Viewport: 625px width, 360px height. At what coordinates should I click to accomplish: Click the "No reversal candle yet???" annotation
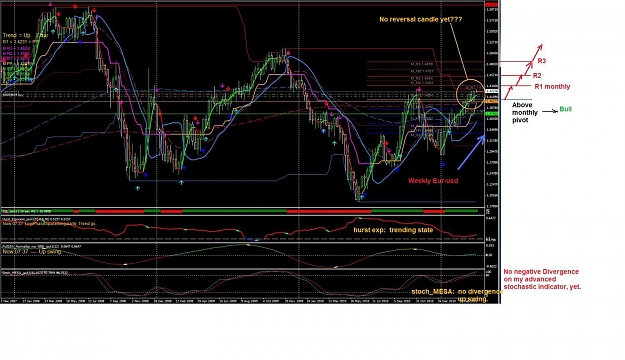pos(421,19)
